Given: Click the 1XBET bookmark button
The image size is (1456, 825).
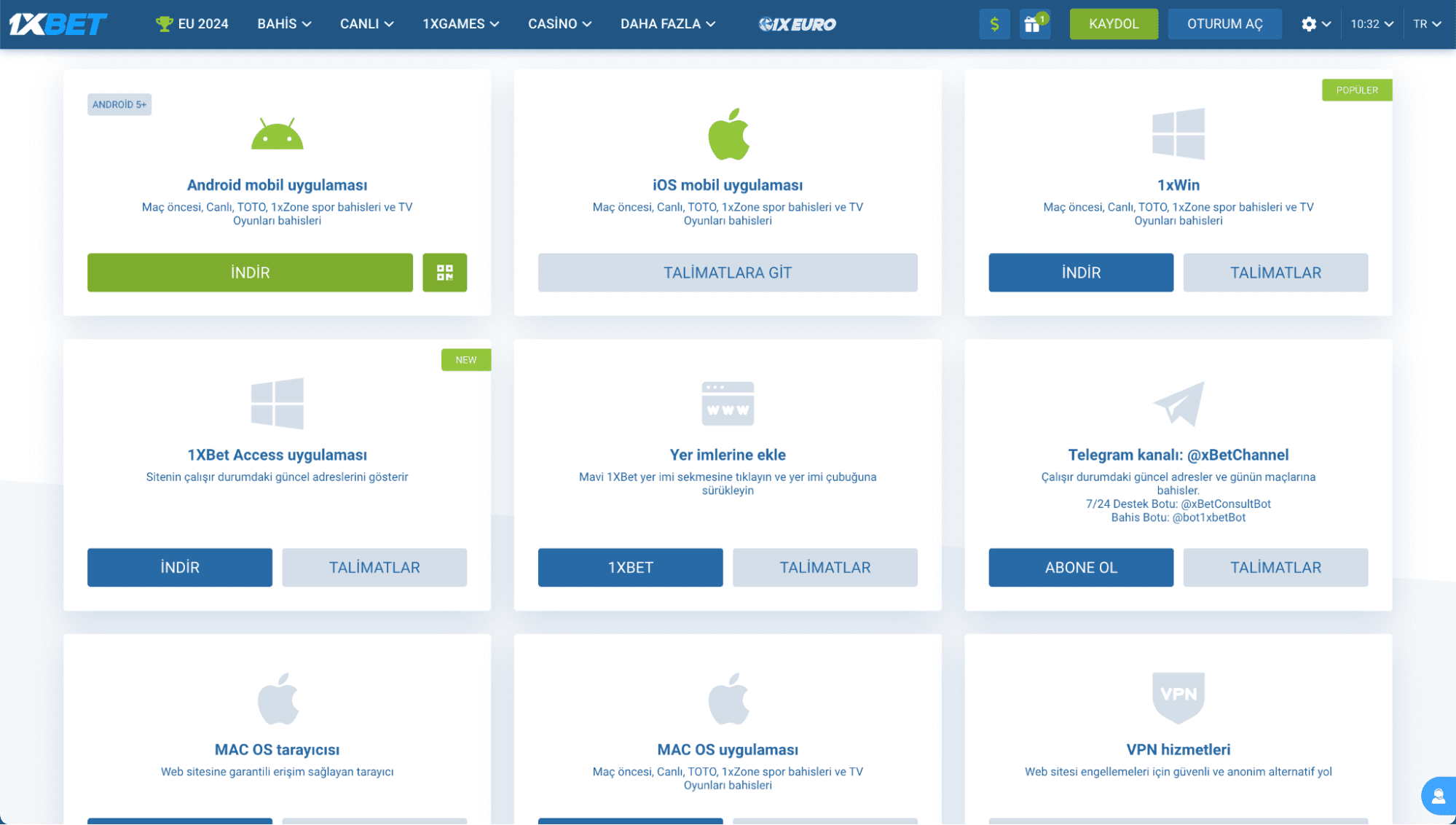Looking at the screenshot, I should coord(630,568).
